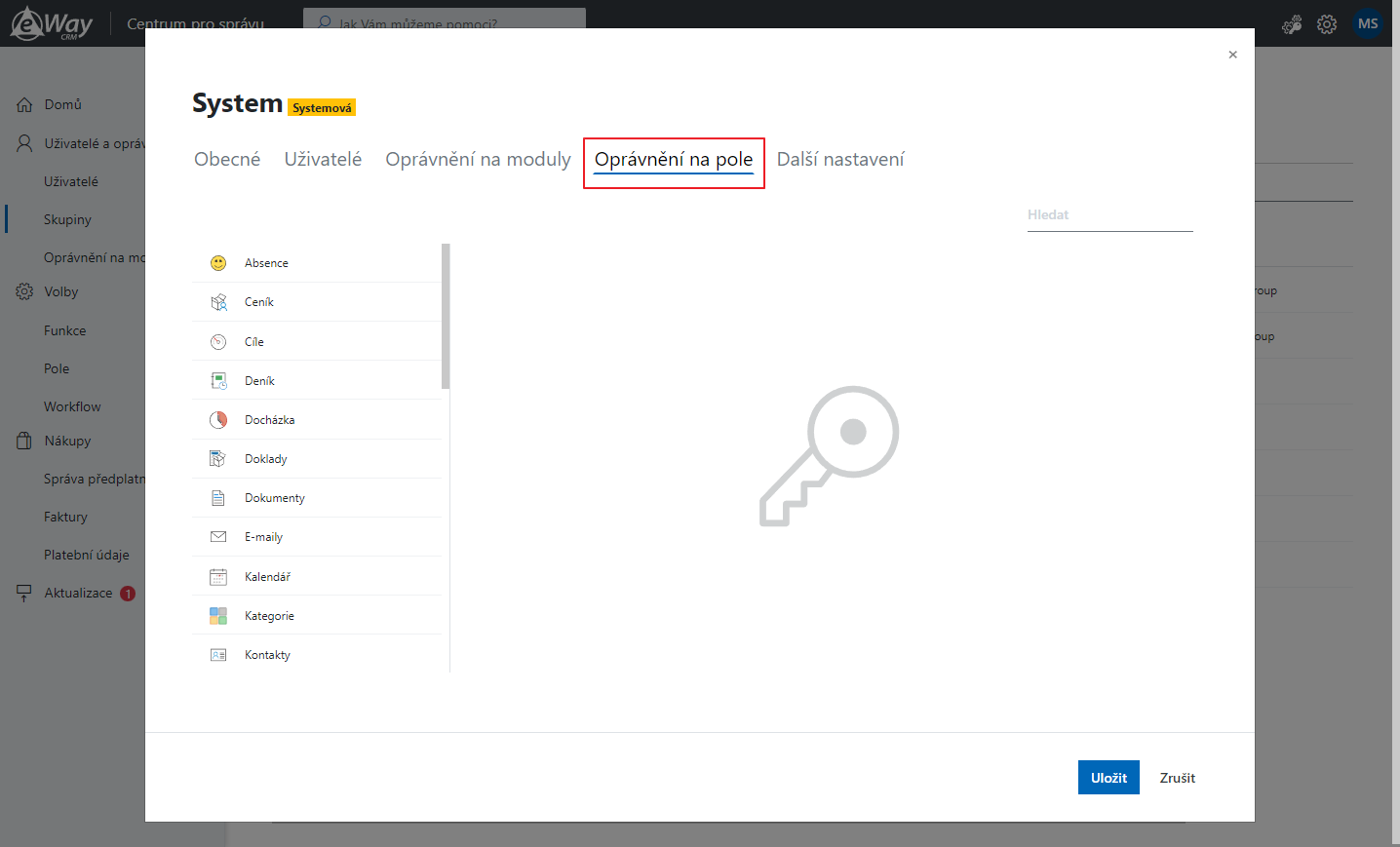Image resolution: width=1400 pixels, height=847 pixels.
Task: Open Aktualizace in sidebar
Action: (78, 593)
